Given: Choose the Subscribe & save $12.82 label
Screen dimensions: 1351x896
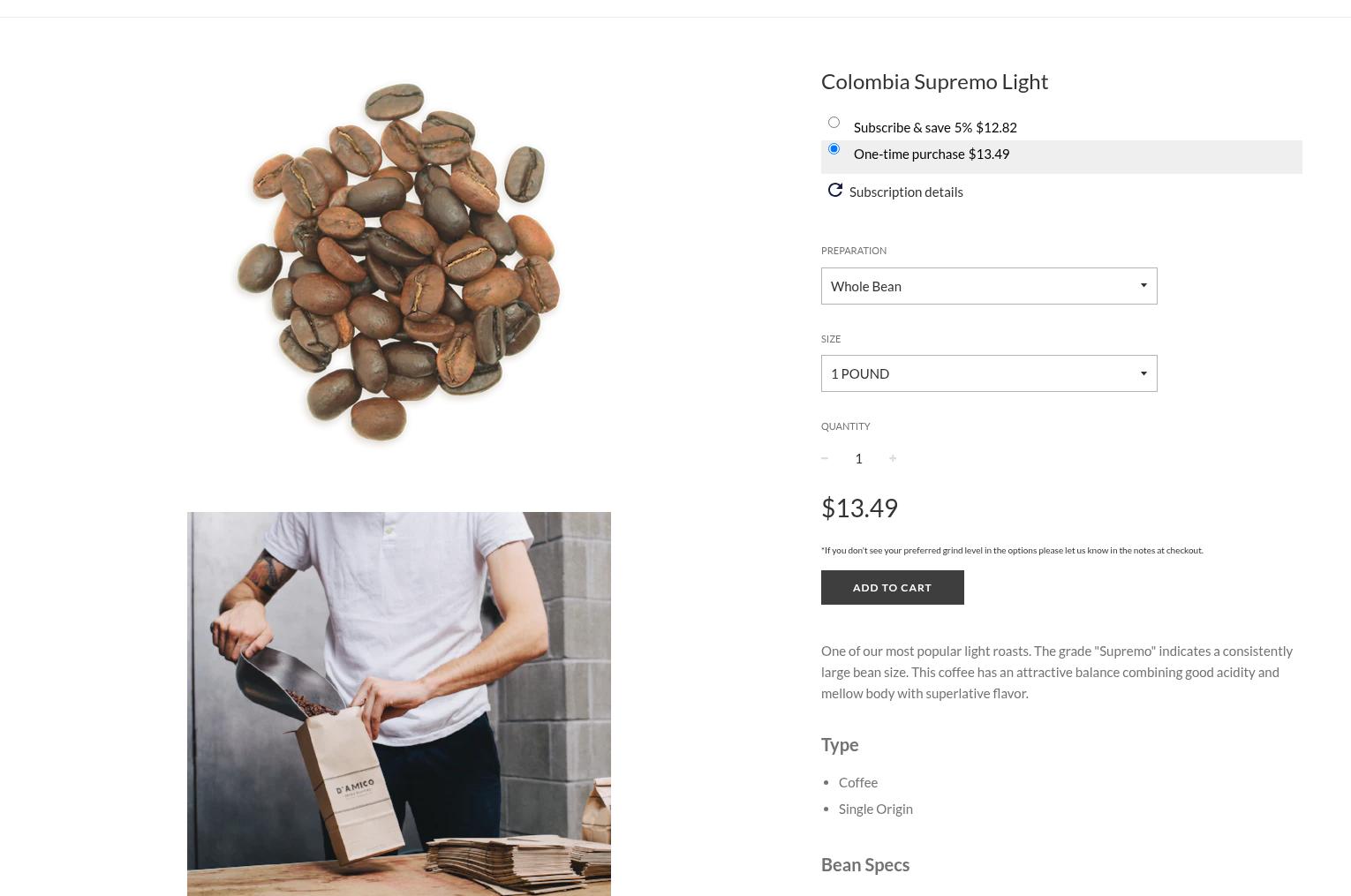Looking at the screenshot, I should (935, 127).
